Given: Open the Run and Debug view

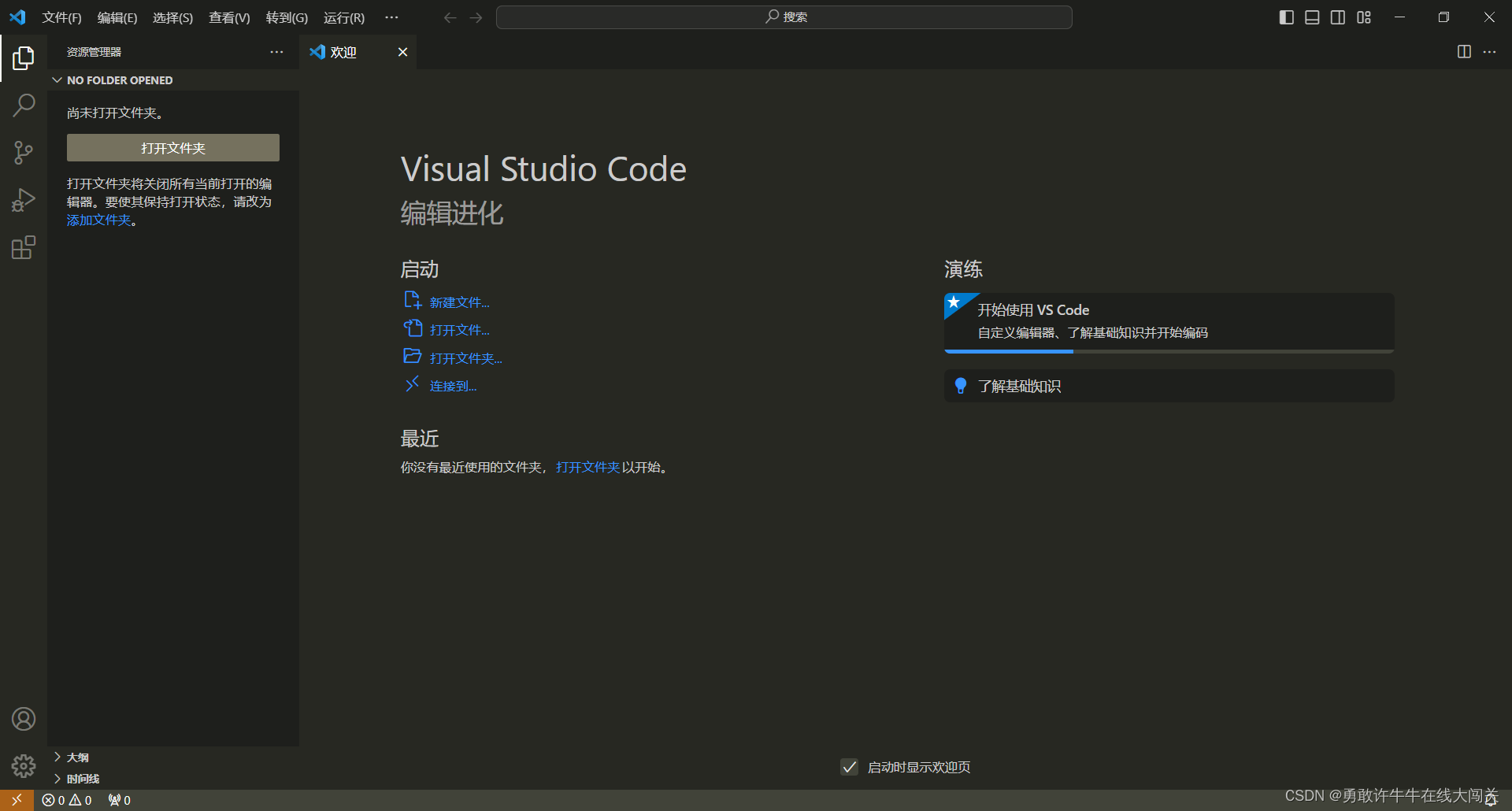Looking at the screenshot, I should coord(24,200).
